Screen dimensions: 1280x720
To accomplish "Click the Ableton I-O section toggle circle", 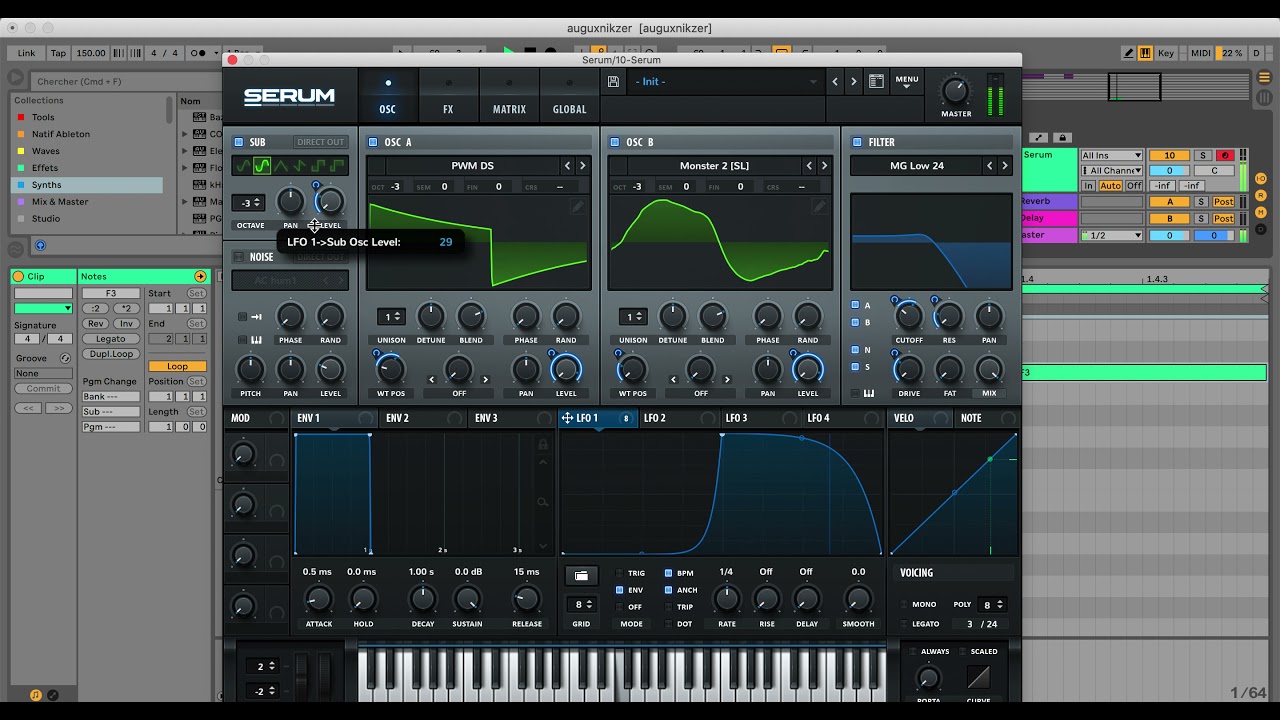I will pyautogui.click(x=1260, y=178).
